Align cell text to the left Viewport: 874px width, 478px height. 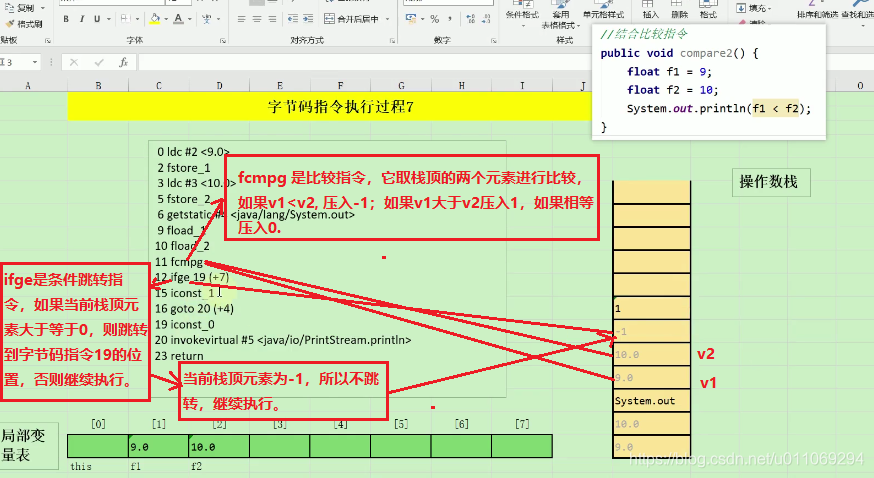click(241, 19)
